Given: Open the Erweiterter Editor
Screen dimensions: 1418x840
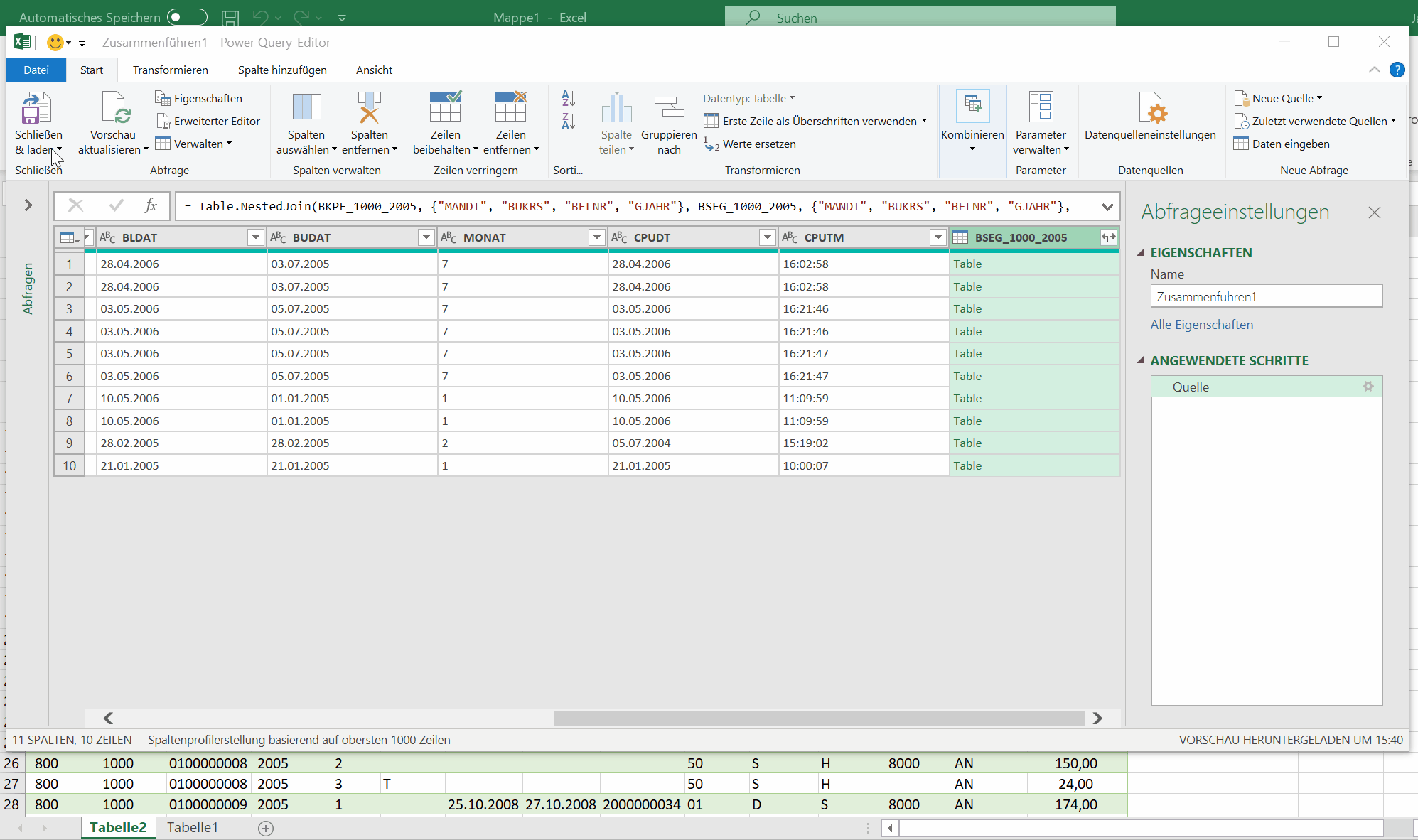Looking at the screenshot, I should tap(208, 121).
